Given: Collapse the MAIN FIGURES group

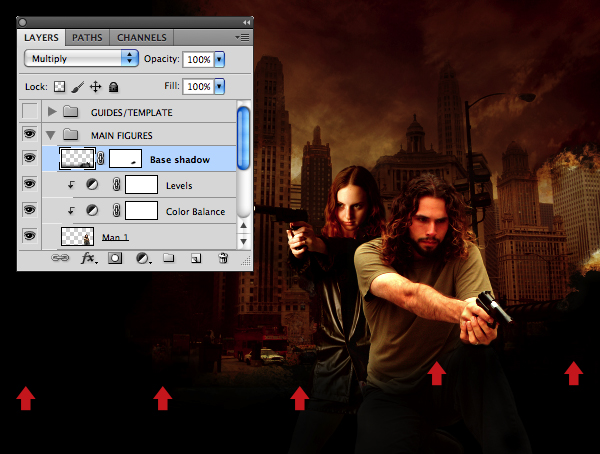Looking at the screenshot, I should pyautogui.click(x=51, y=135).
